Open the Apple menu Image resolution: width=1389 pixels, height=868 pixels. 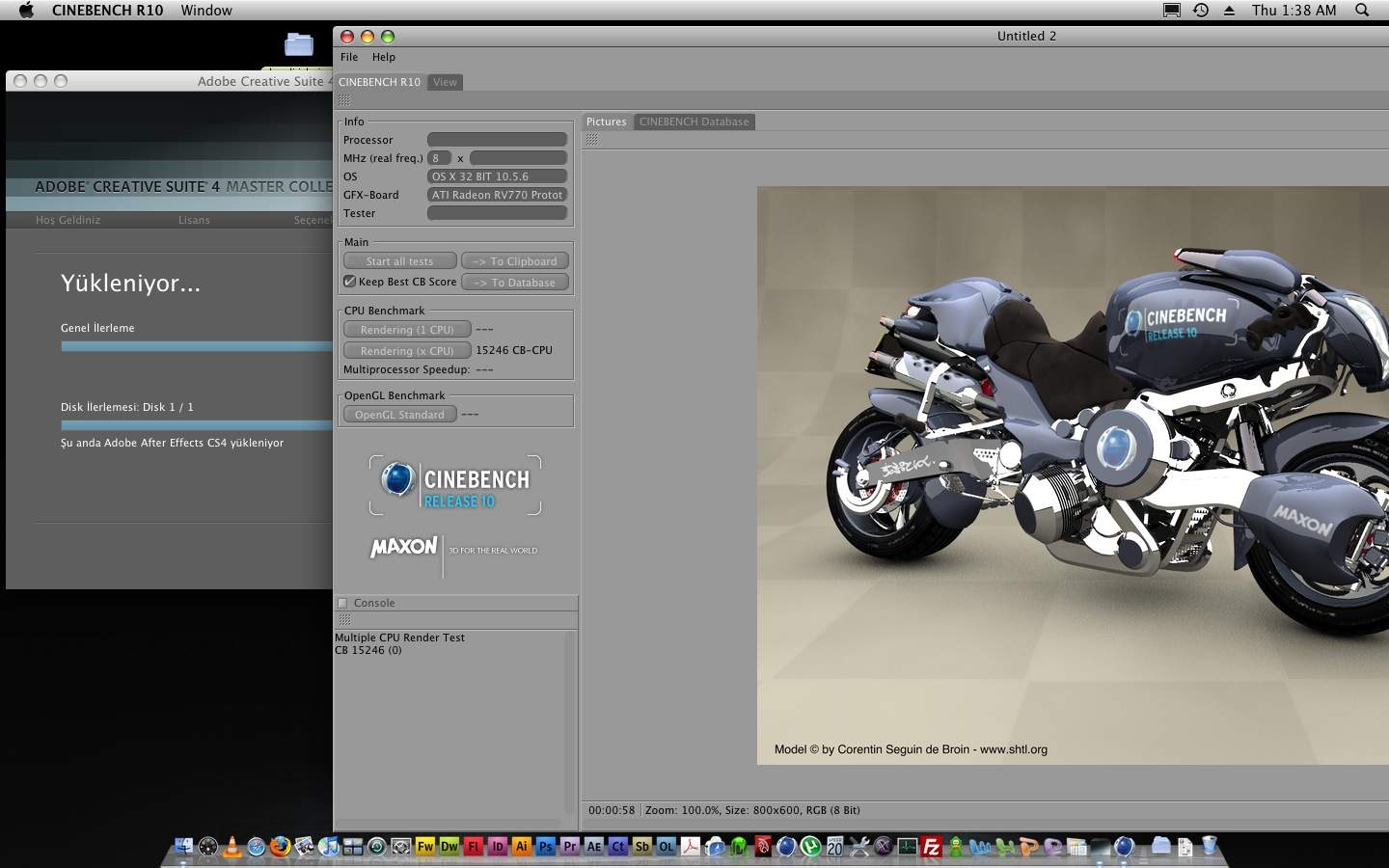click(26, 11)
